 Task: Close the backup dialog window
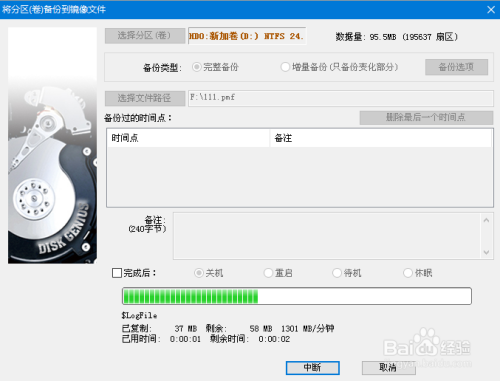tap(491, 10)
